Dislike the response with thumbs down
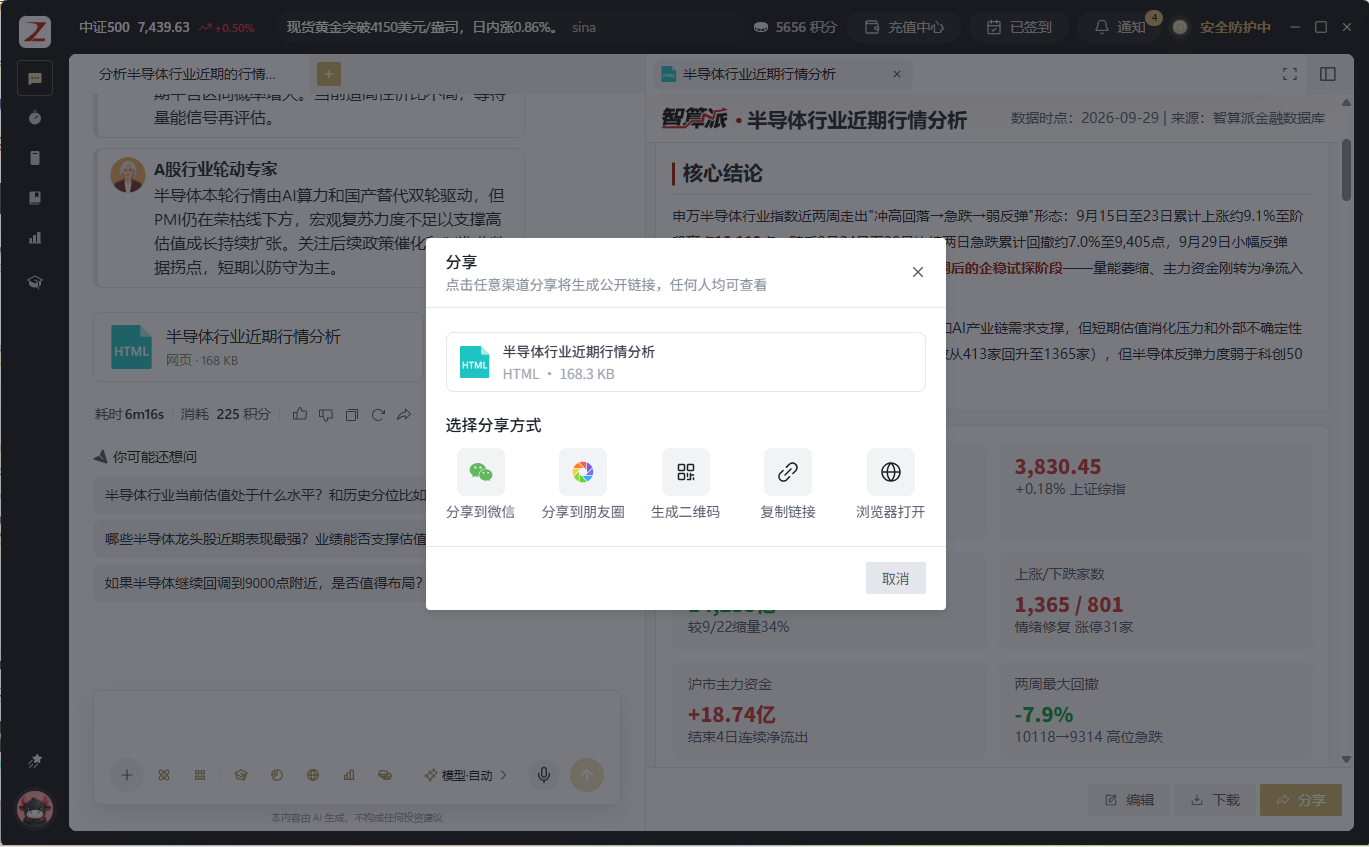 click(x=326, y=414)
